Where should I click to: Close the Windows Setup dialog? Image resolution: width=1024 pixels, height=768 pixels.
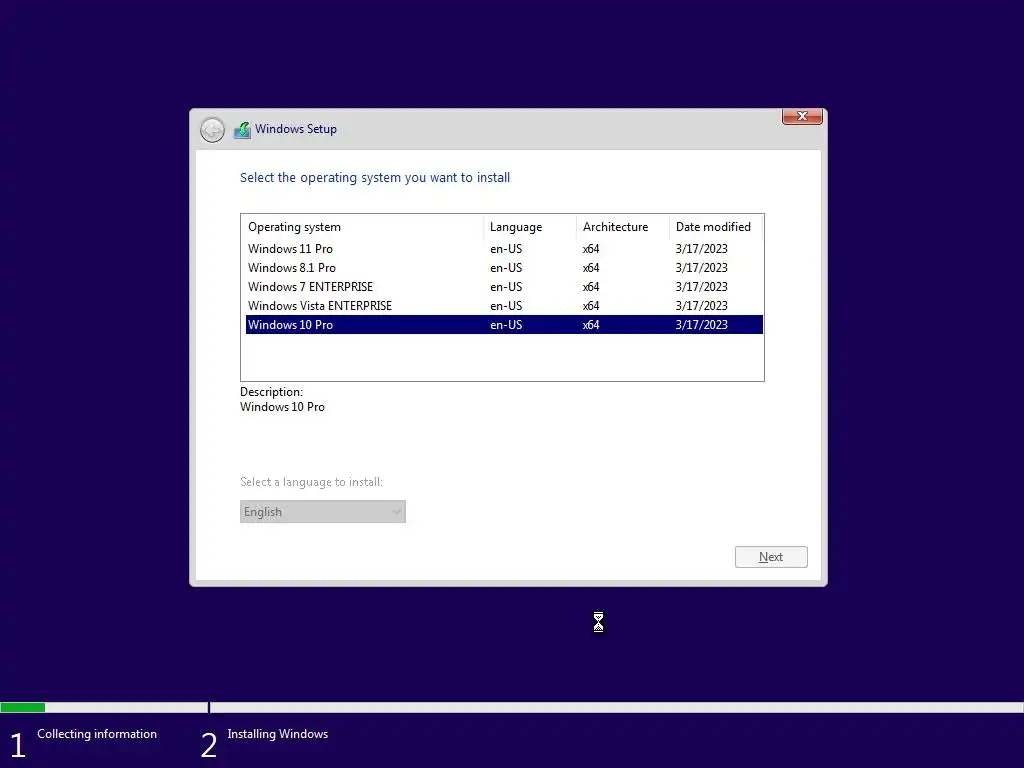point(802,116)
